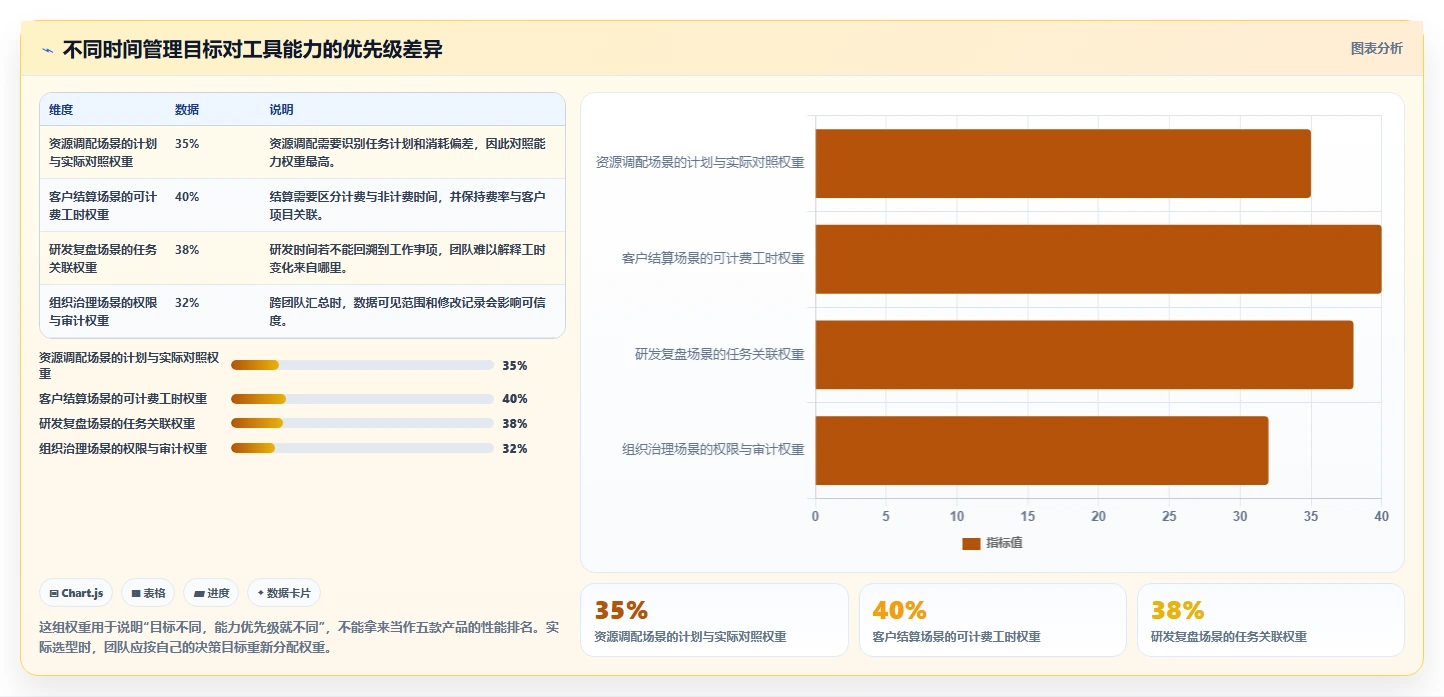Click the page title 不同时间管理目标对工具能力的优先级差异
The width and height of the screenshot is (1444, 697).
[x=253, y=50]
